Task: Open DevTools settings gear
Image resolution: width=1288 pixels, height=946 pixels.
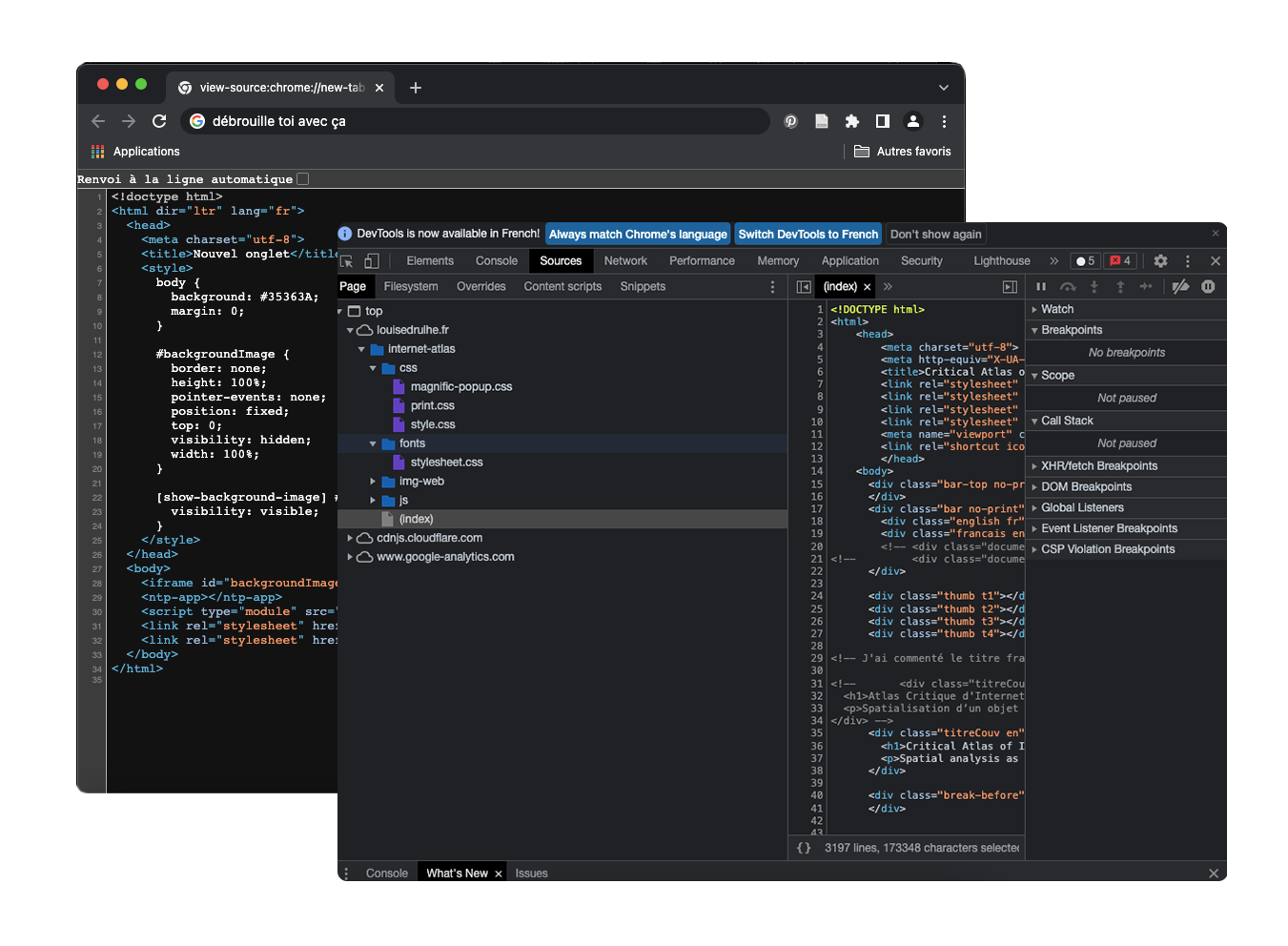Action: point(1160,261)
